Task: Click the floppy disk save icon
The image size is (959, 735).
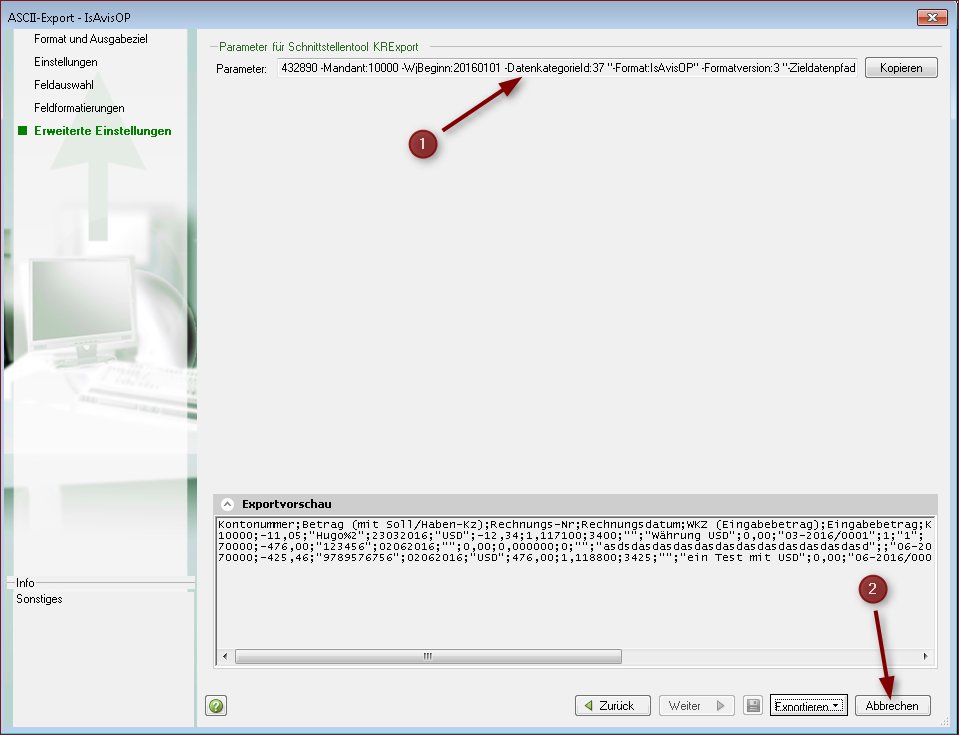Action: (x=754, y=706)
